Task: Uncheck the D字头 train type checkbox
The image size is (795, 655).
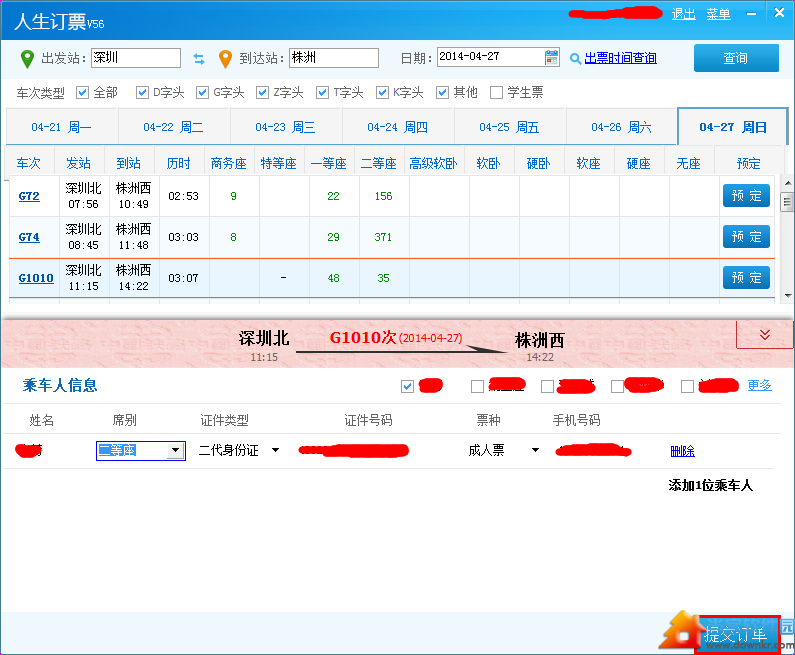Action: tap(142, 93)
